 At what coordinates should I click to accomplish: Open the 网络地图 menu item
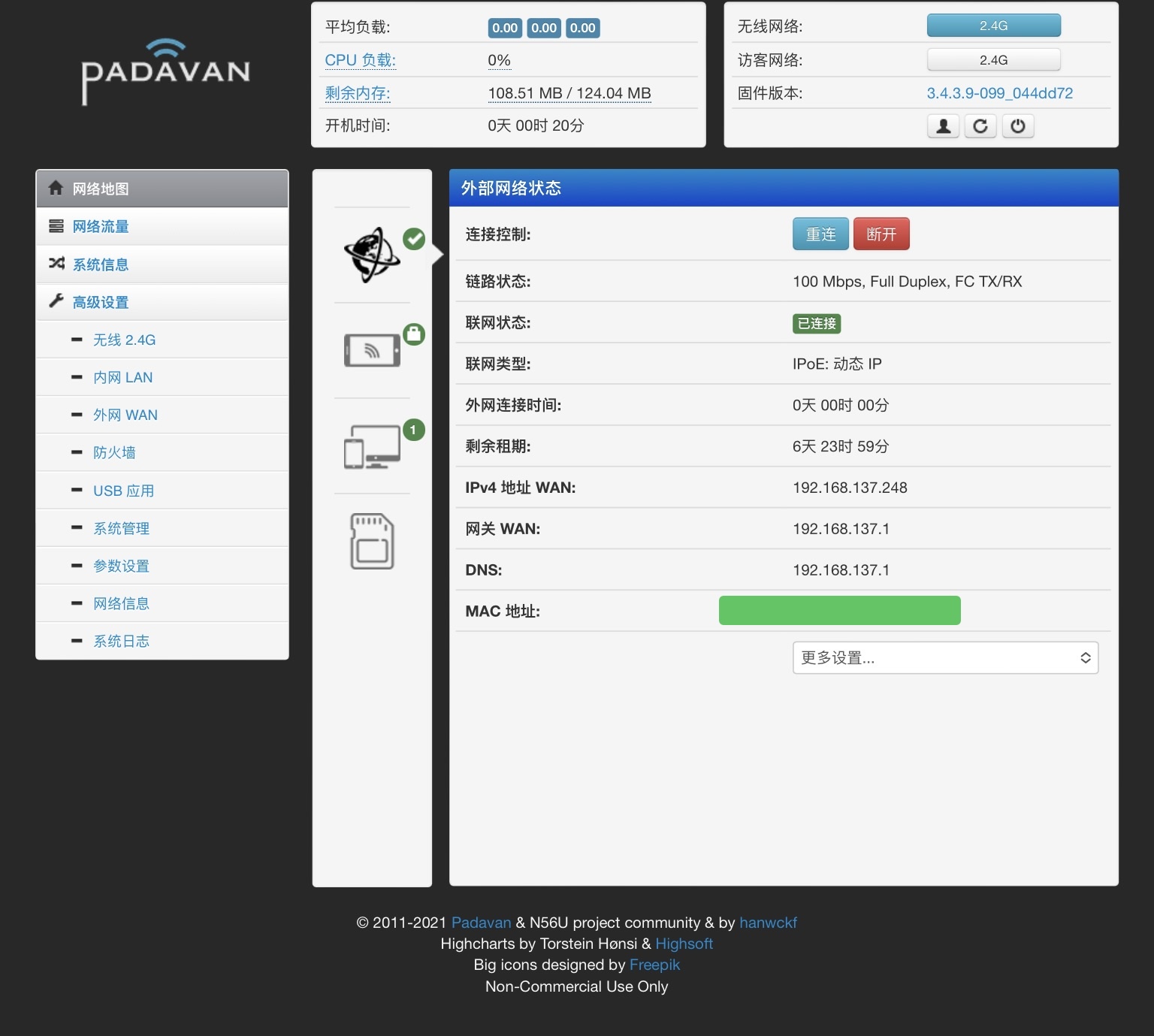pyautogui.click(x=101, y=189)
